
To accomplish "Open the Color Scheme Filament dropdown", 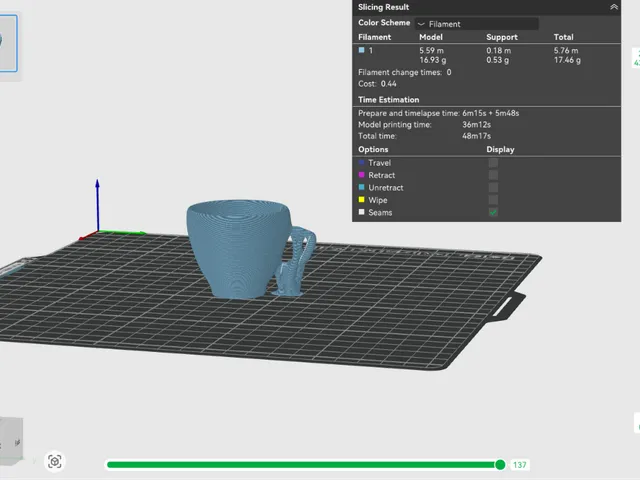I will 476,24.
